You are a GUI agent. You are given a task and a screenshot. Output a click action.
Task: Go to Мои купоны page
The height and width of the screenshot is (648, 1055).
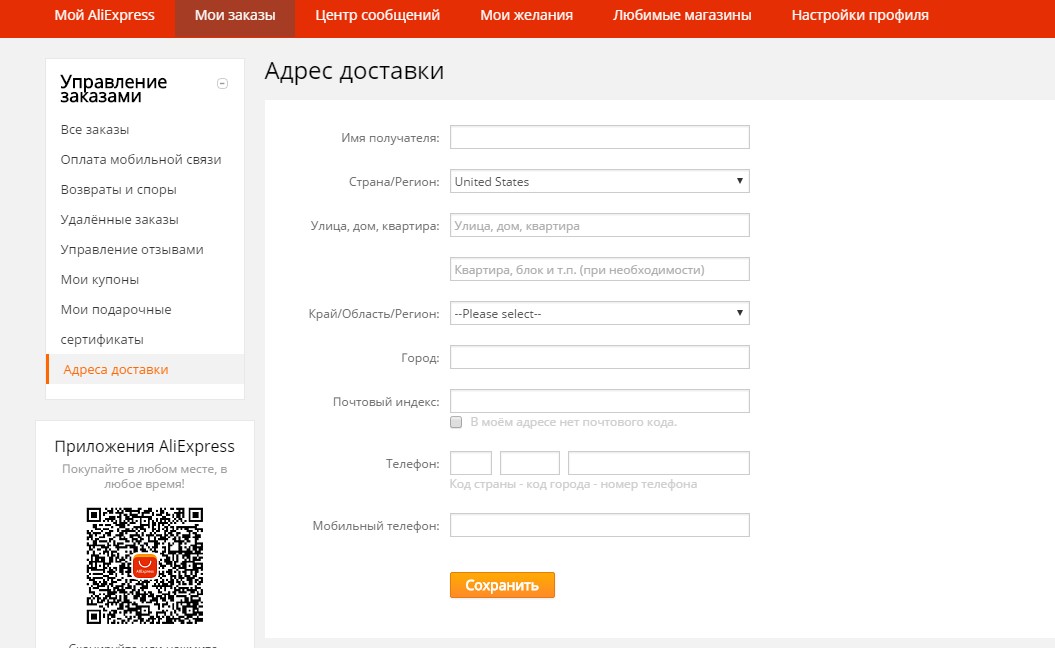pyautogui.click(x=100, y=279)
